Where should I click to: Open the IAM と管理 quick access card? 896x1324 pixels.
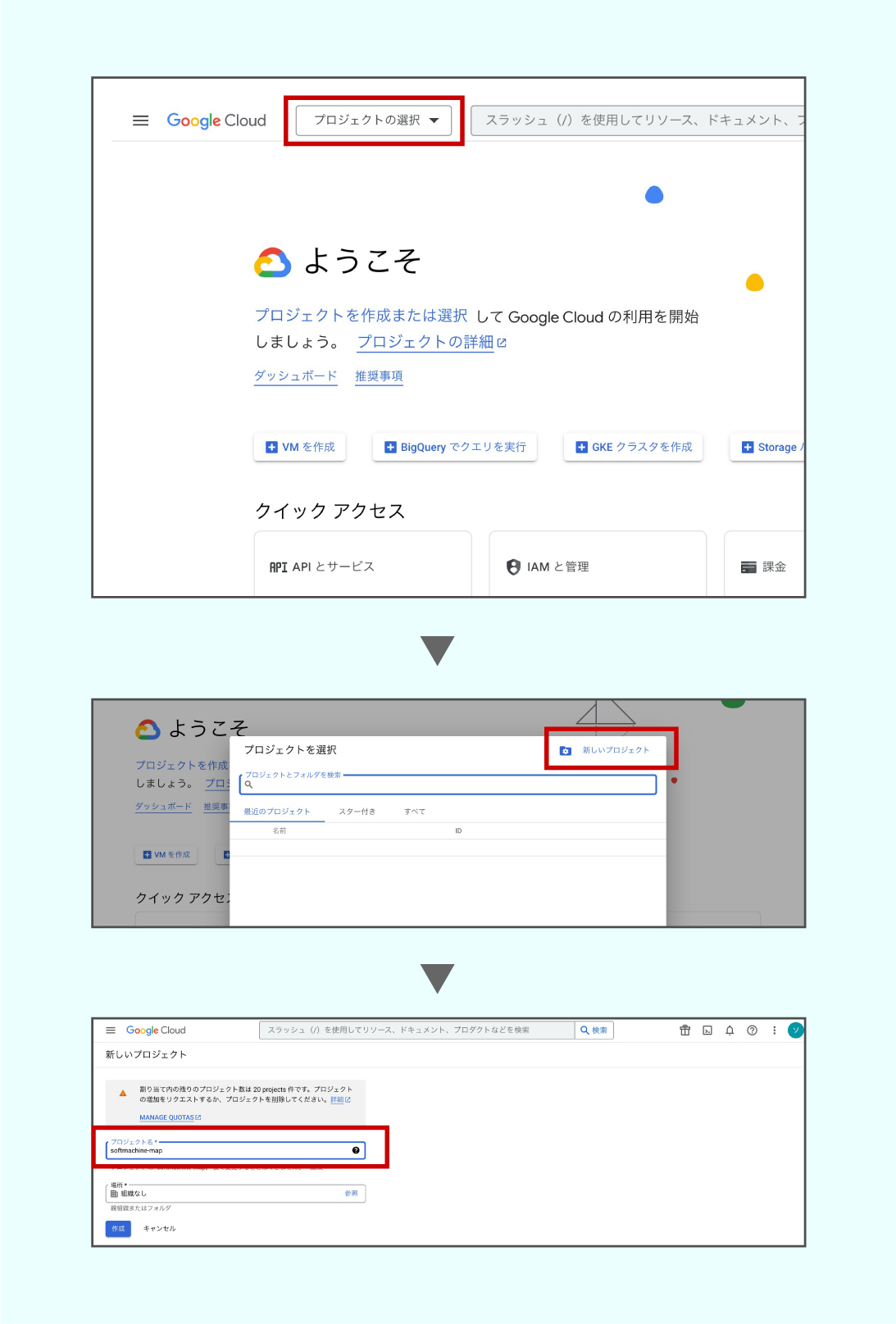[x=598, y=564]
